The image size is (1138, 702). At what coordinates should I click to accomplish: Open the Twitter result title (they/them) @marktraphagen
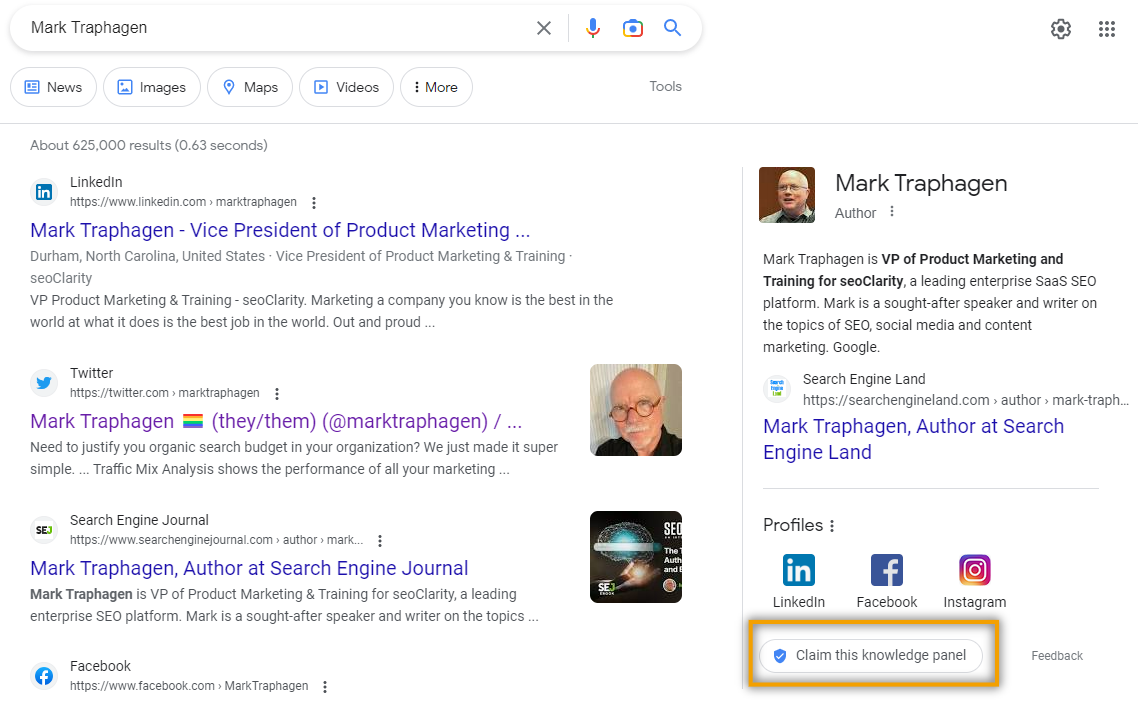(x=276, y=421)
